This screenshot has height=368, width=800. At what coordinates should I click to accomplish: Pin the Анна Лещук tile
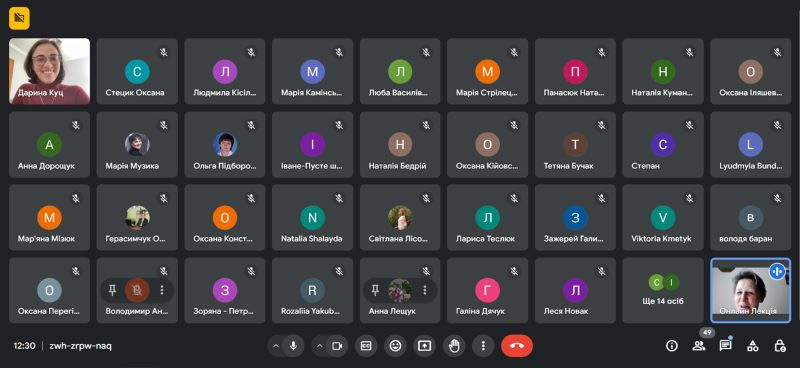pos(376,290)
